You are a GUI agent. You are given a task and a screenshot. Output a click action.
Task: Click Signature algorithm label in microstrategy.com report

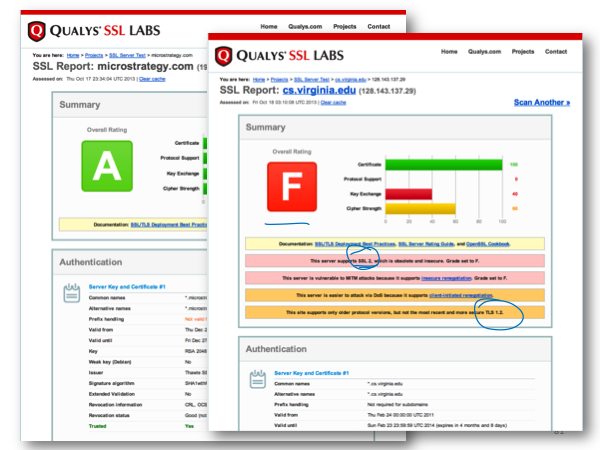click(x=111, y=383)
